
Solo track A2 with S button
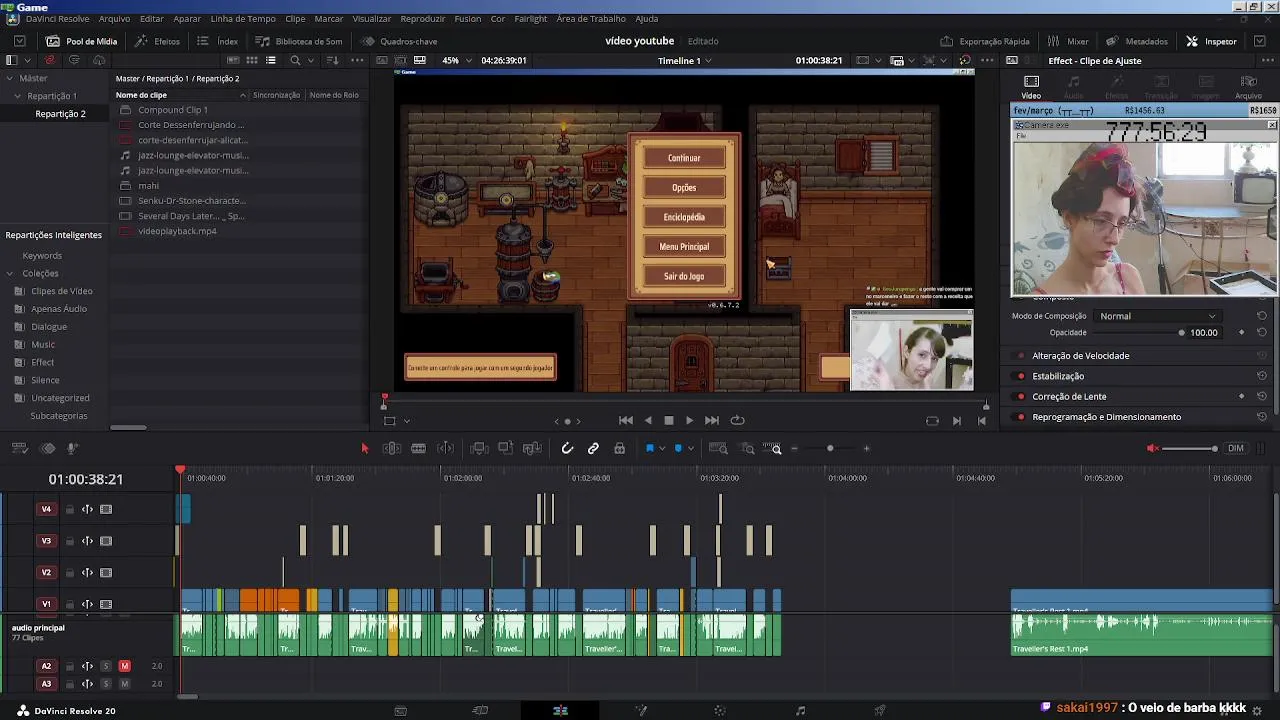click(106, 666)
